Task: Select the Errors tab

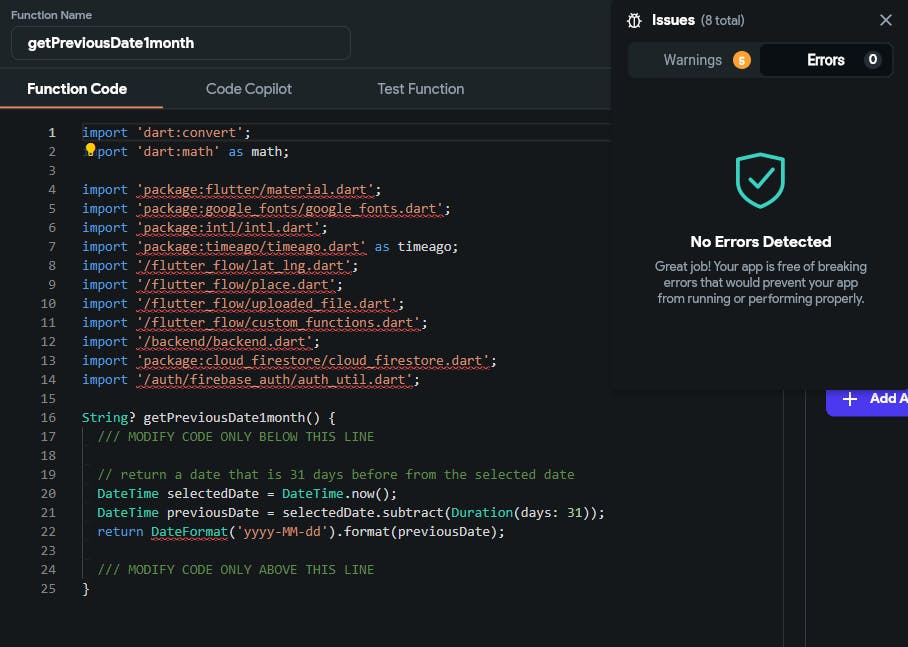Action: (x=826, y=60)
